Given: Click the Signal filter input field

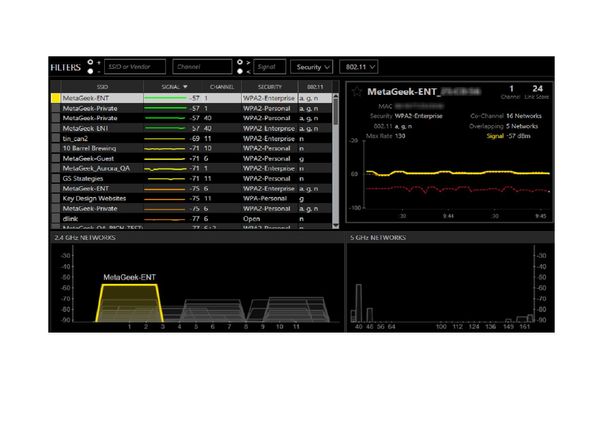Looking at the screenshot, I should point(269,67).
